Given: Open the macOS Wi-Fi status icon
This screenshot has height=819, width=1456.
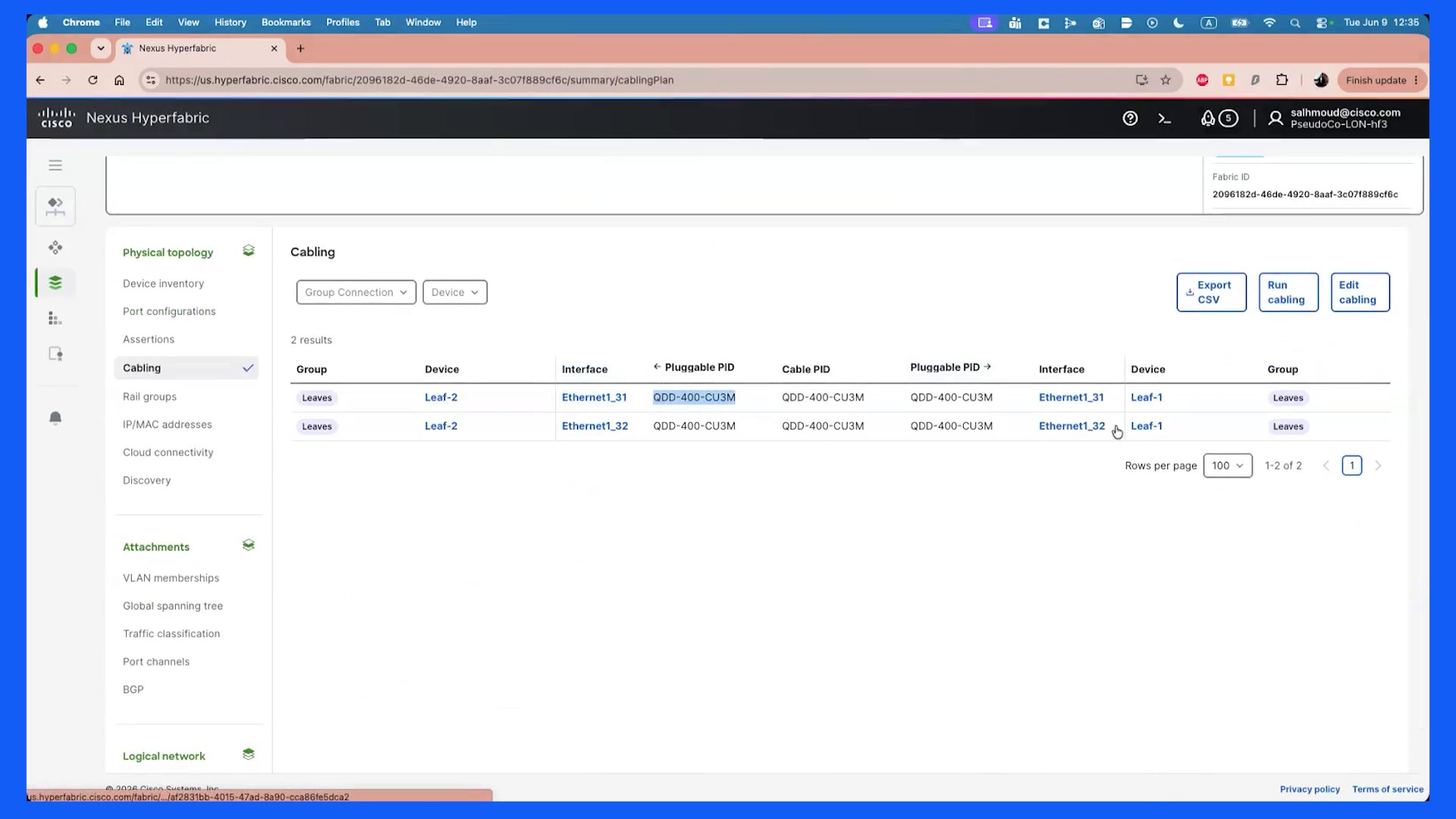Looking at the screenshot, I should (x=1269, y=23).
